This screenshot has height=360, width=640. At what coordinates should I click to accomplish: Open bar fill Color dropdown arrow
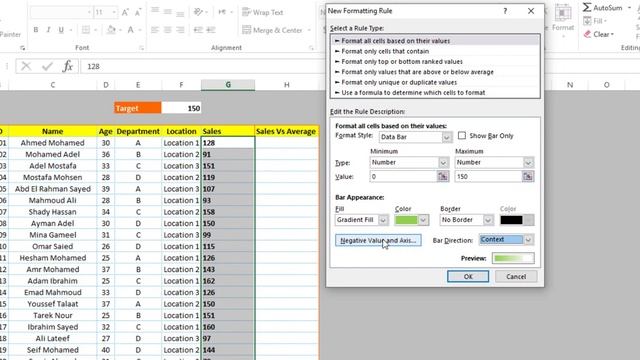click(424, 220)
